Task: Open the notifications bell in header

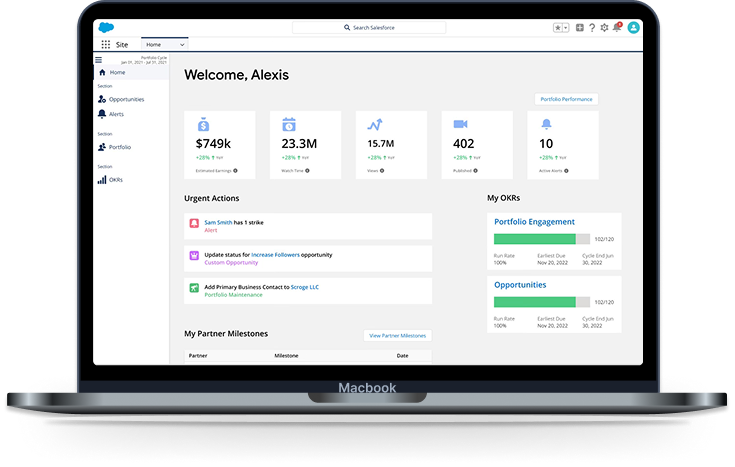Action: pos(617,28)
